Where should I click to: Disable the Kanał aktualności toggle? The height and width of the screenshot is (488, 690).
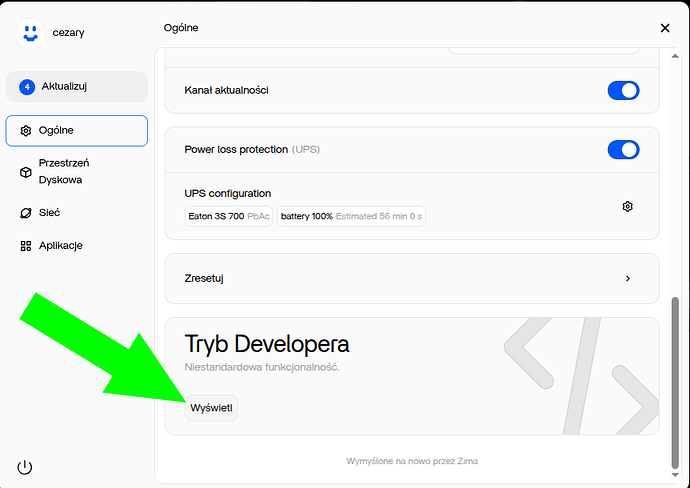pos(623,91)
